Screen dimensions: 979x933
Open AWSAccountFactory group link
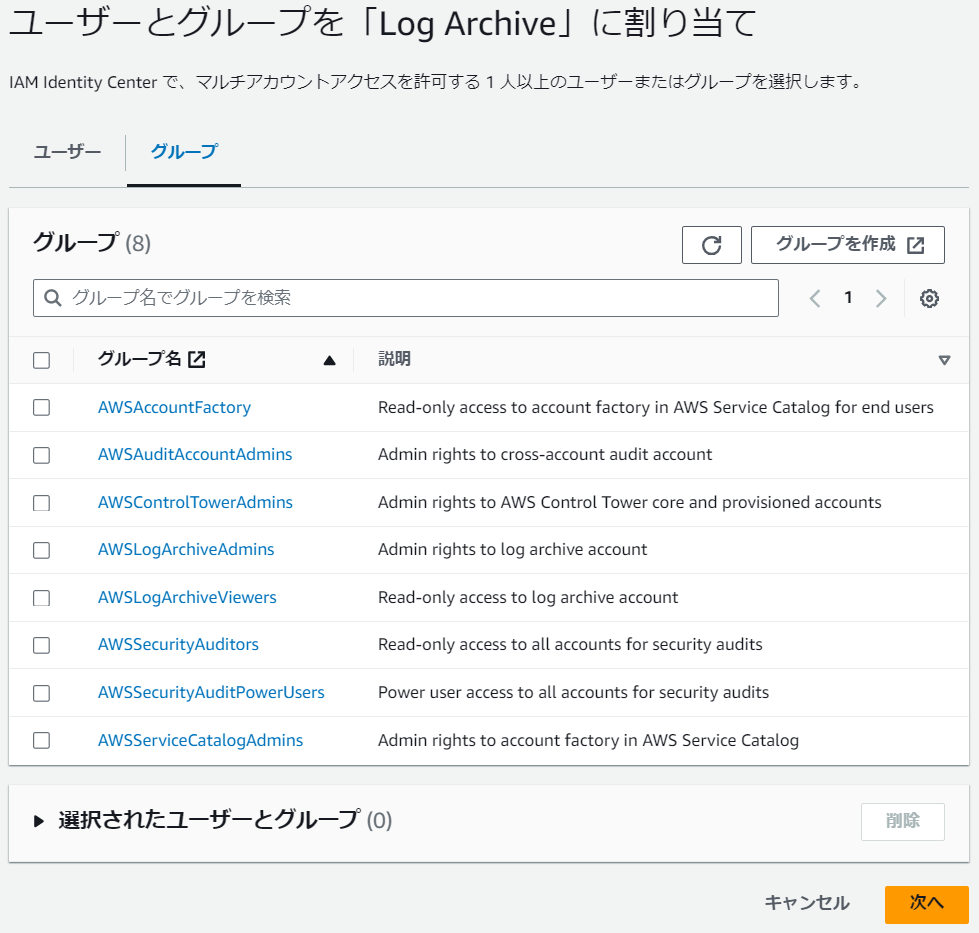(x=174, y=408)
